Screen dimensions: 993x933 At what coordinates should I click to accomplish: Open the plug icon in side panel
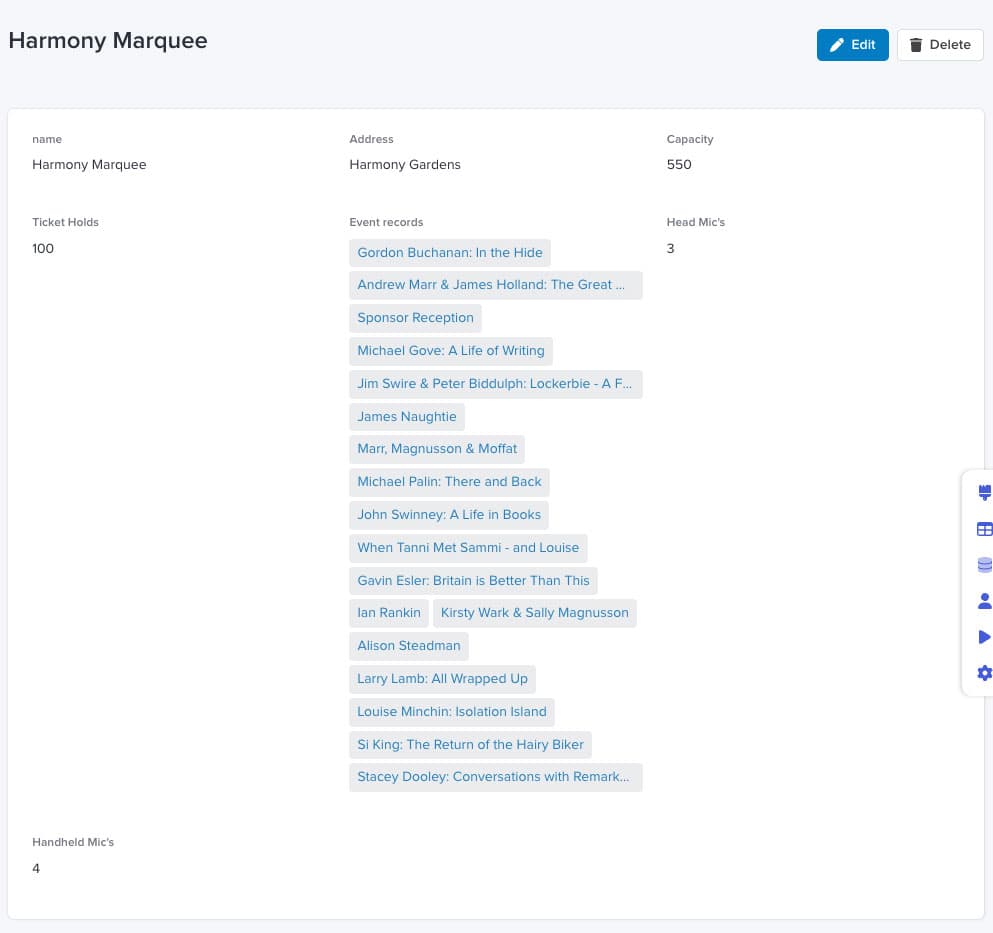984,492
